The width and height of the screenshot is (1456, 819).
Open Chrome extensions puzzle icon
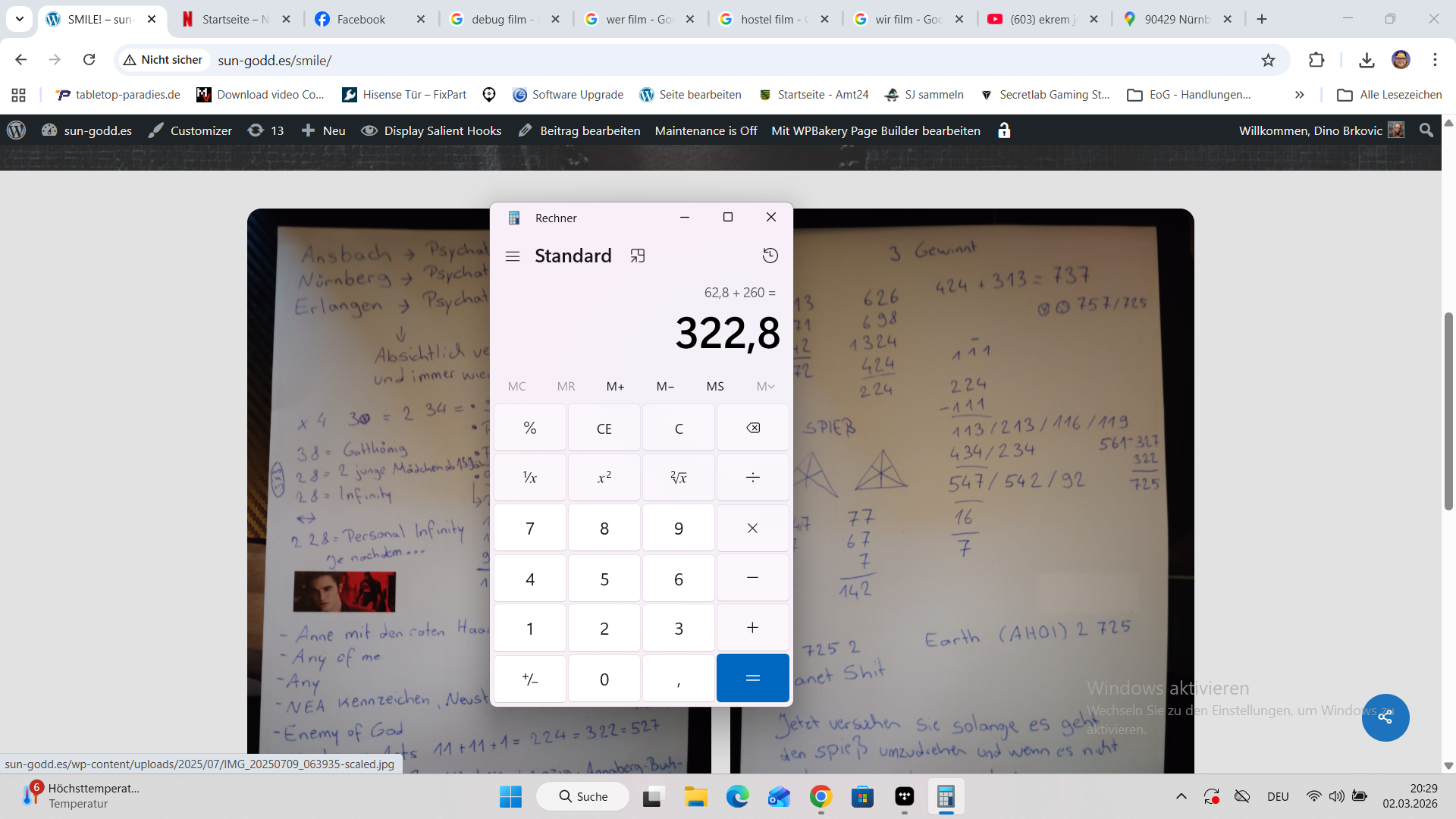tap(1316, 60)
